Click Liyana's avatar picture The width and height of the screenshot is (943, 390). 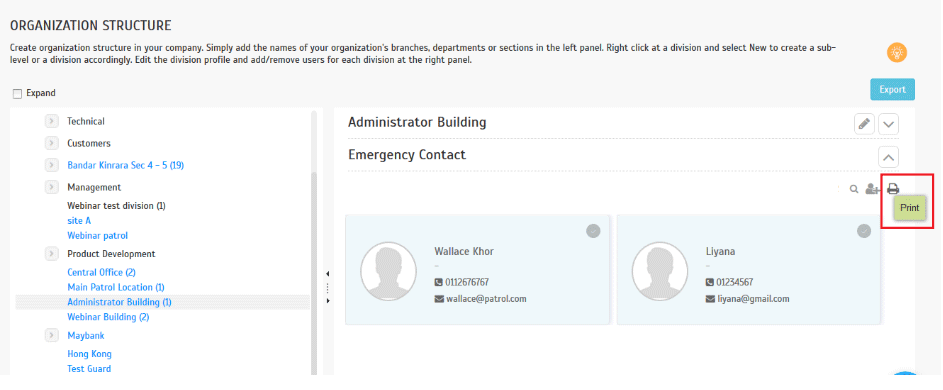pyautogui.click(x=660, y=271)
